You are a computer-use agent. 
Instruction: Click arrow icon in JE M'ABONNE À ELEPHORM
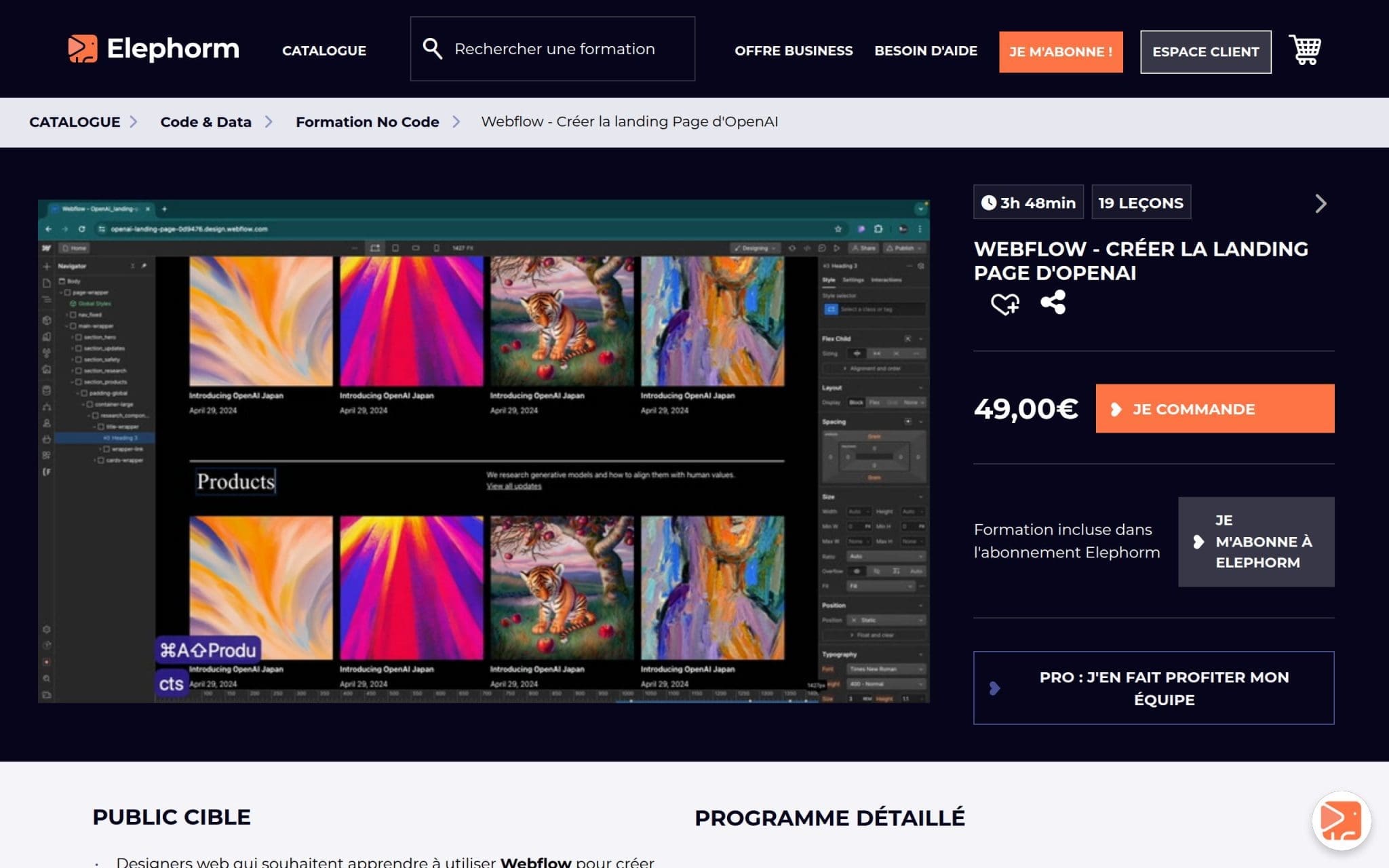[1198, 542]
